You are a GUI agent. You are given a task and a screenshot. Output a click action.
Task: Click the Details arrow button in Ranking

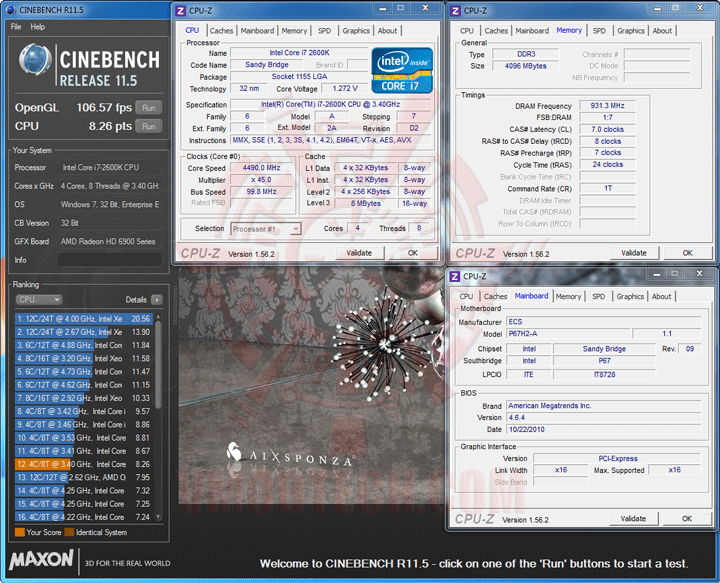[157, 300]
